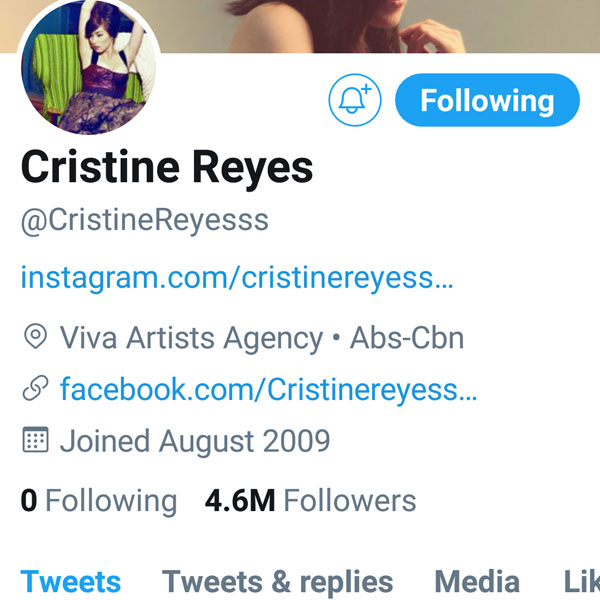
Task: Open the round profile picture
Action: click(x=89, y=65)
